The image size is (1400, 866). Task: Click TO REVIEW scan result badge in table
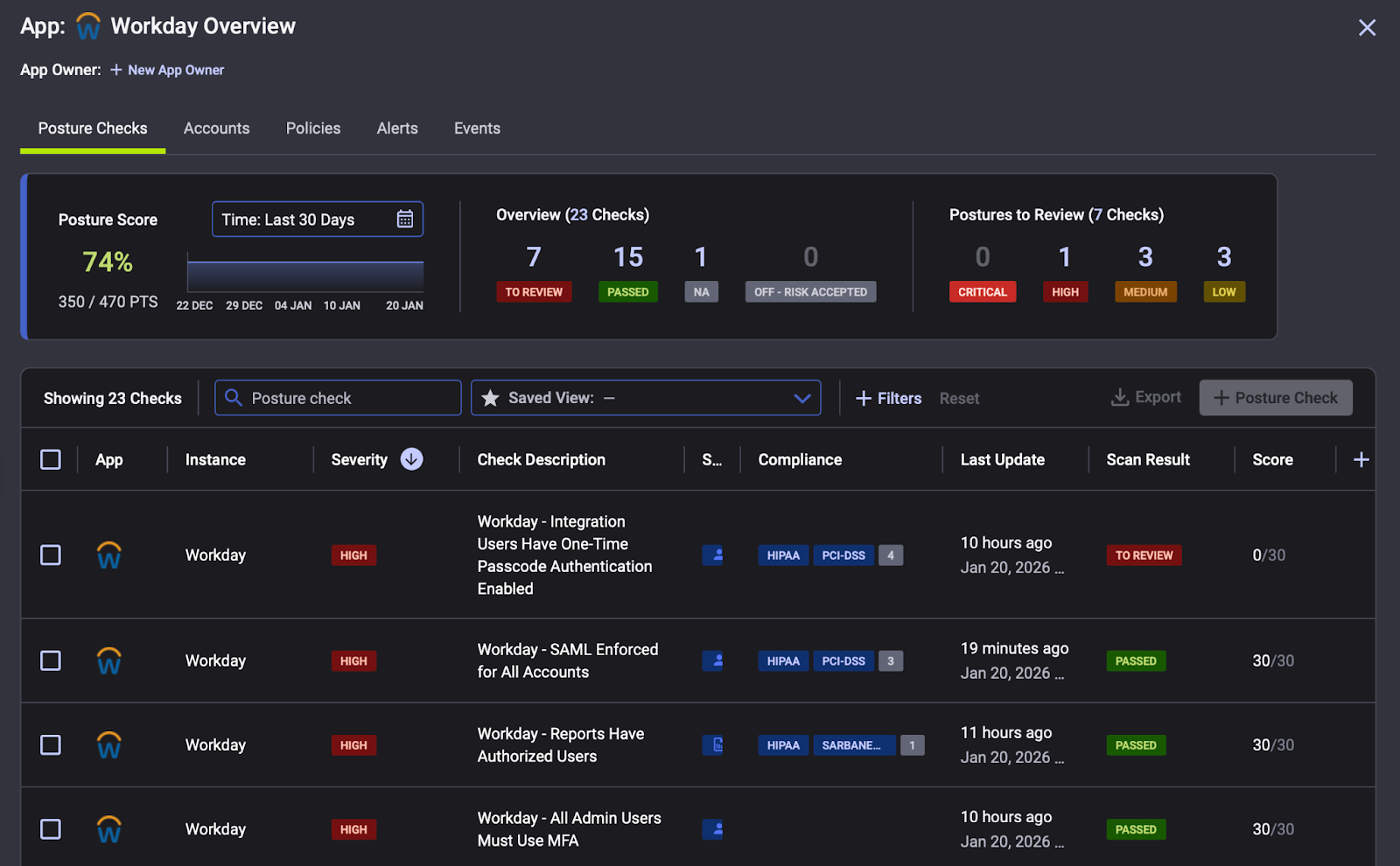point(1144,555)
